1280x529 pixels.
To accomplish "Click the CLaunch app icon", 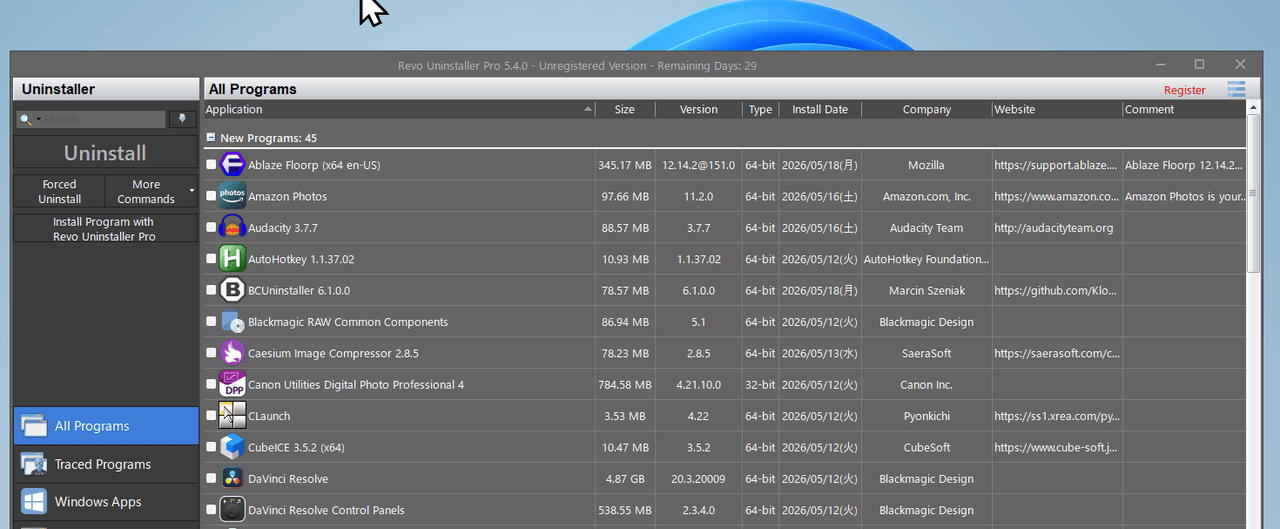I will coord(232,416).
